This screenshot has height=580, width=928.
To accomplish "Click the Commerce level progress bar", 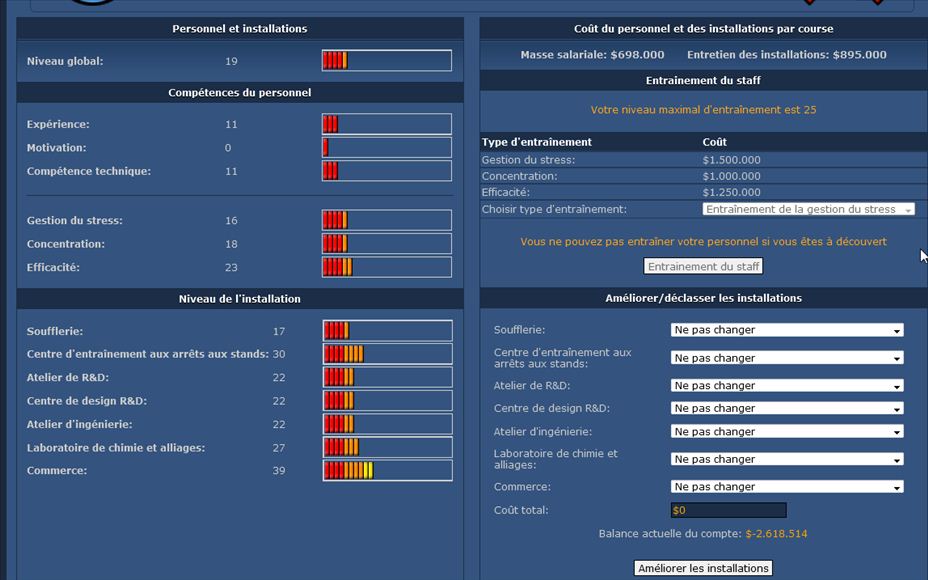I will pyautogui.click(x=388, y=471).
